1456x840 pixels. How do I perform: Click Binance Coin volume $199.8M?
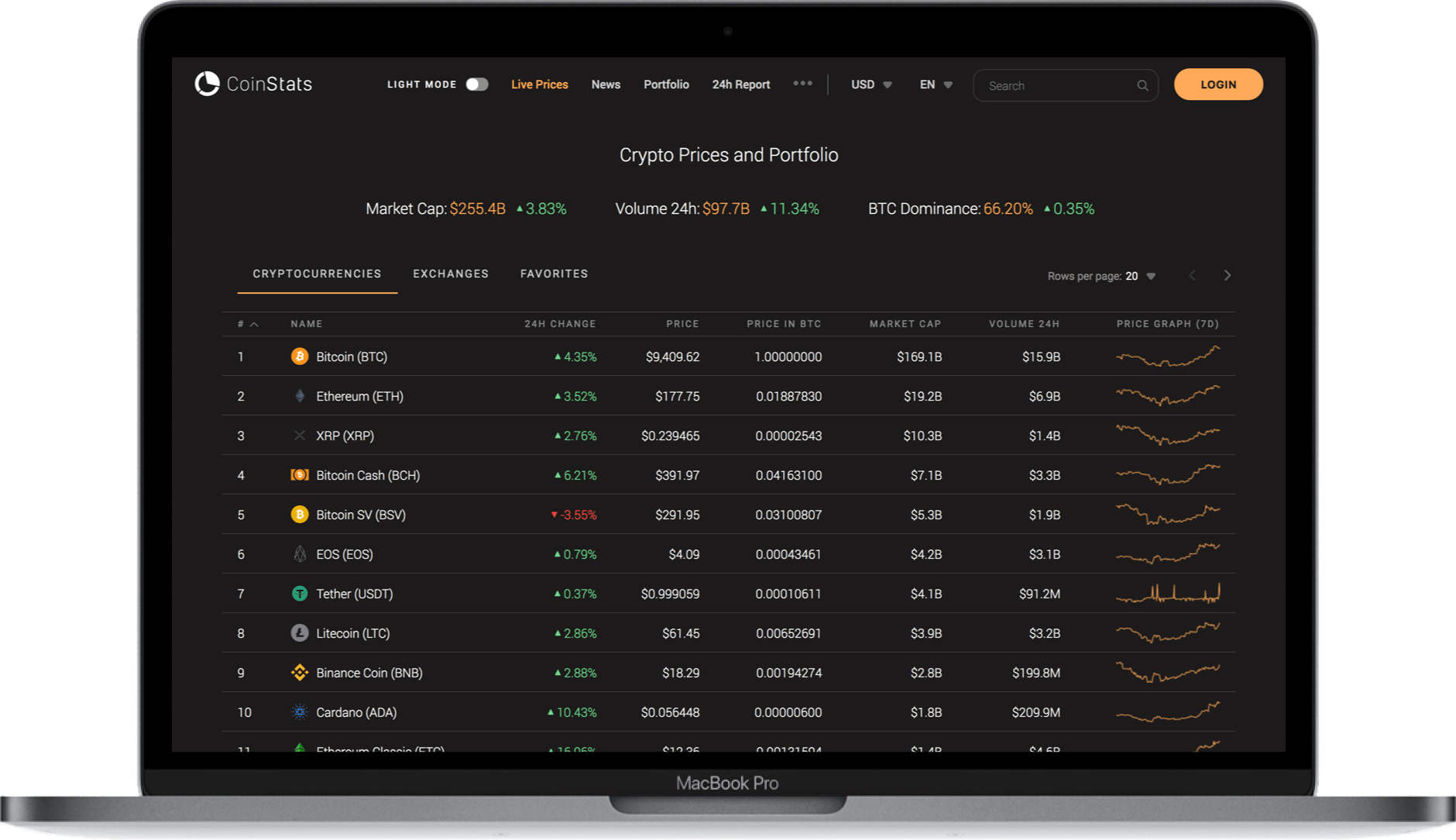point(1036,673)
